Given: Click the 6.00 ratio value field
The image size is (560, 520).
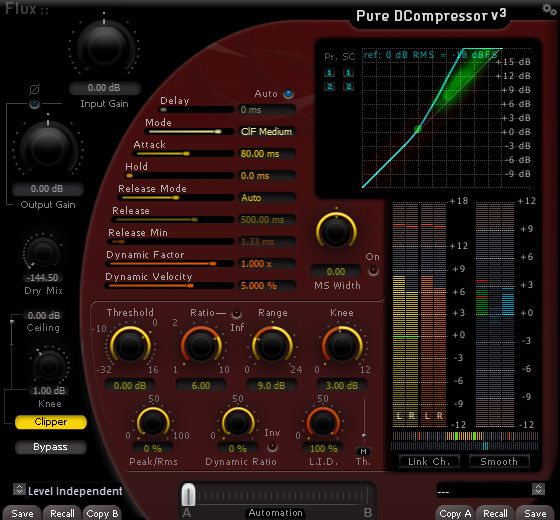Looking at the screenshot, I should tap(201, 386).
